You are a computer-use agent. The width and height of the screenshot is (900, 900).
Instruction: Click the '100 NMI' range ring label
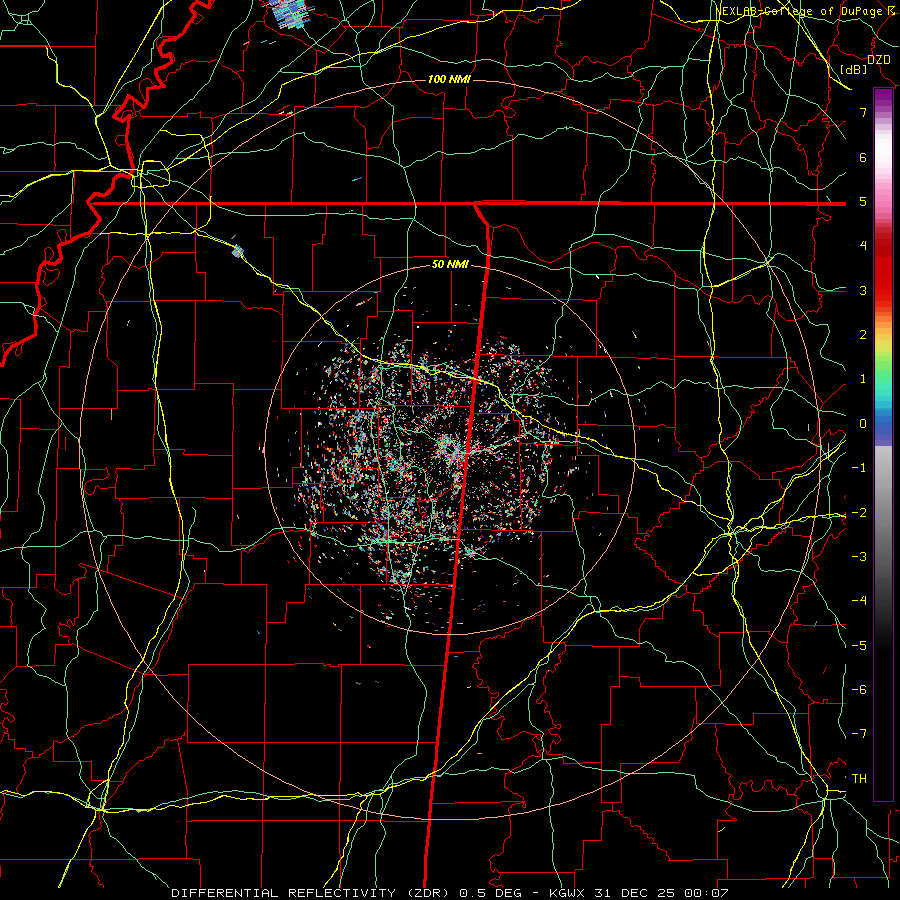449,79
